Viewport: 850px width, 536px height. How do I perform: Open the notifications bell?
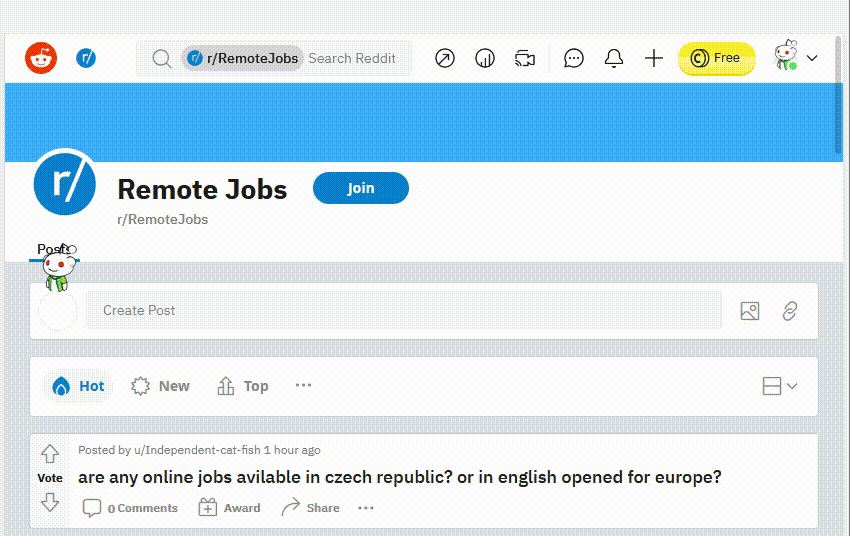(x=614, y=58)
